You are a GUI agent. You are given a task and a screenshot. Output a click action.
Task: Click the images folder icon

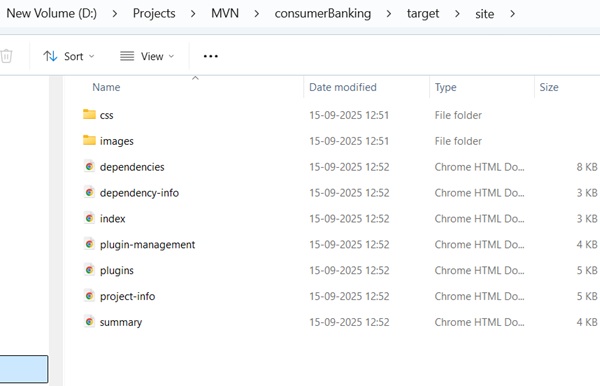pos(89,140)
